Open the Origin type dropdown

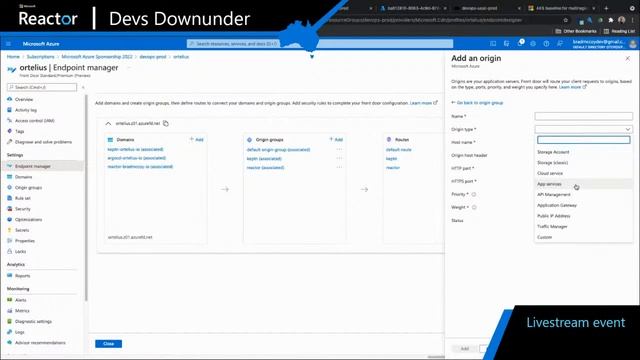tap(583, 129)
